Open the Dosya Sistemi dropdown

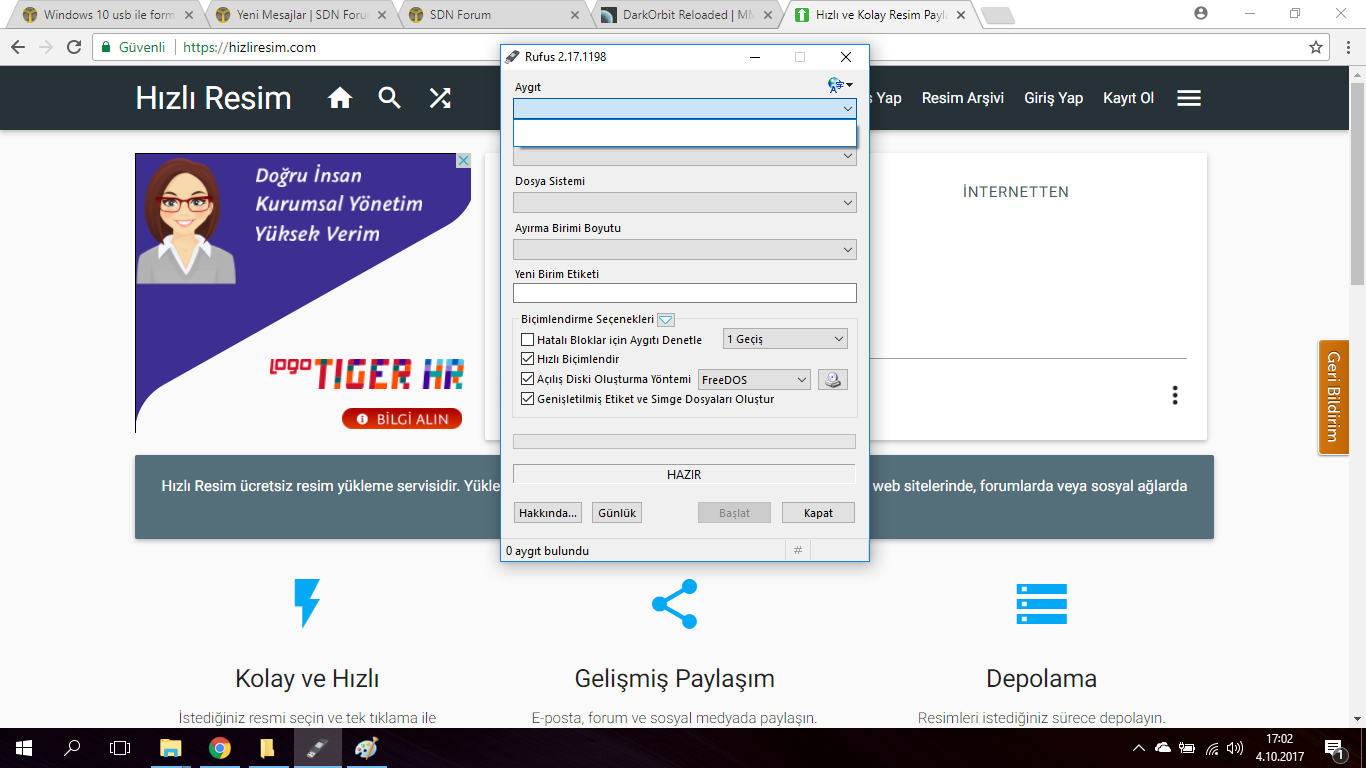click(x=685, y=203)
